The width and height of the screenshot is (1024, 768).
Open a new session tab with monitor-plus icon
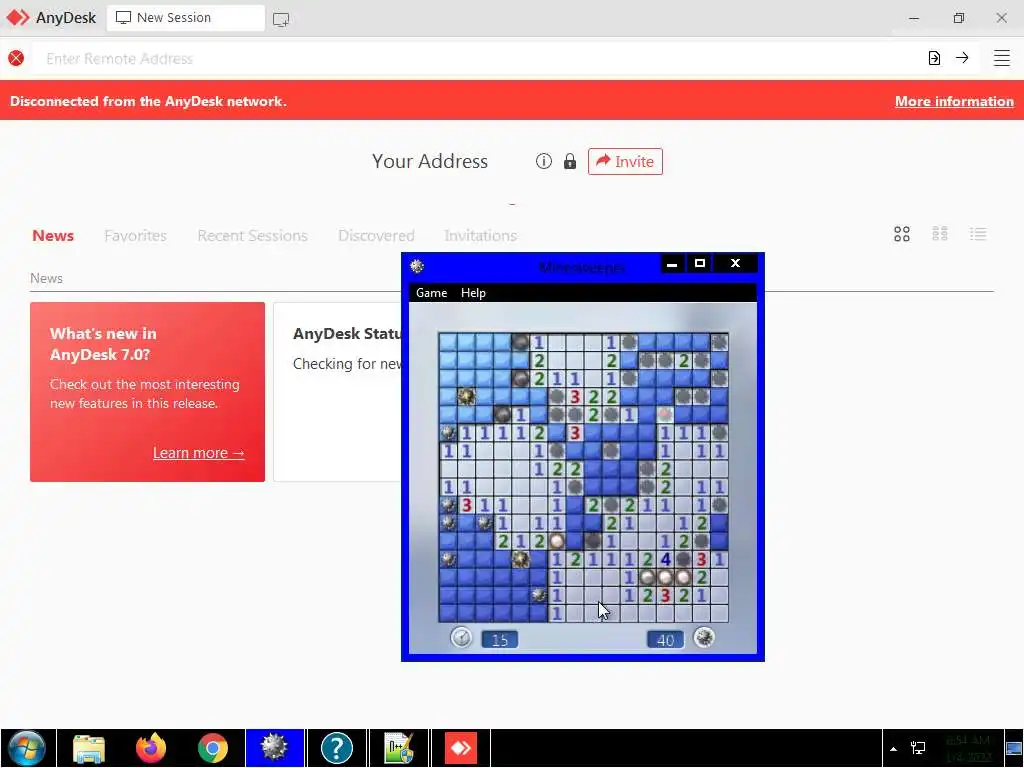281,19
